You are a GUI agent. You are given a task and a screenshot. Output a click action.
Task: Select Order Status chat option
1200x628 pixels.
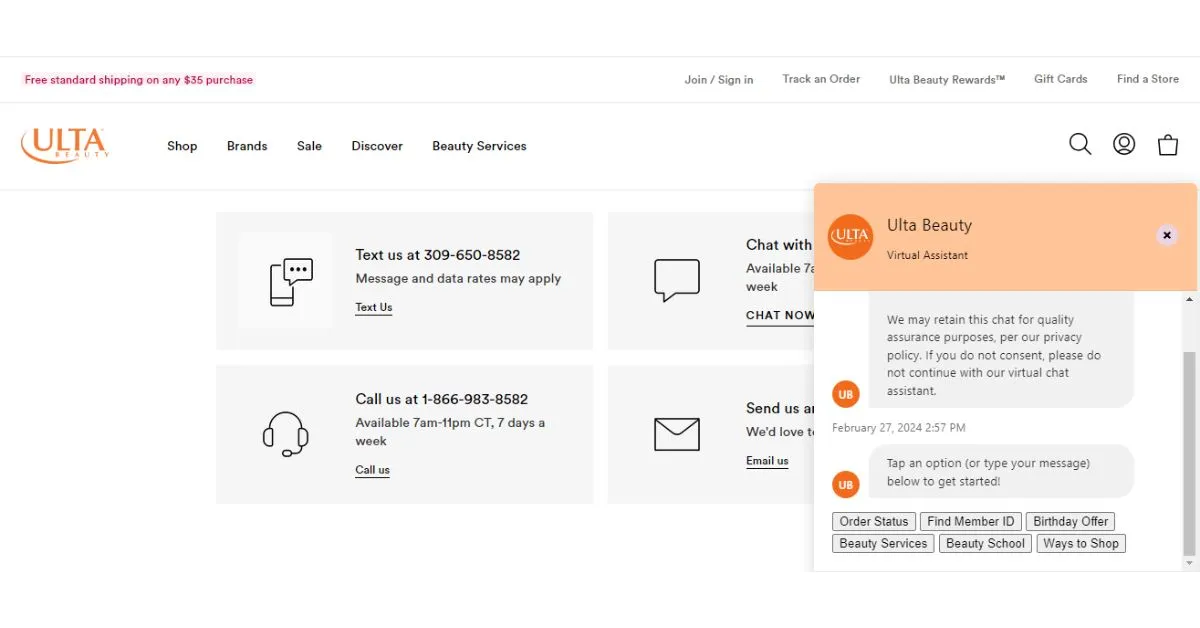click(874, 521)
